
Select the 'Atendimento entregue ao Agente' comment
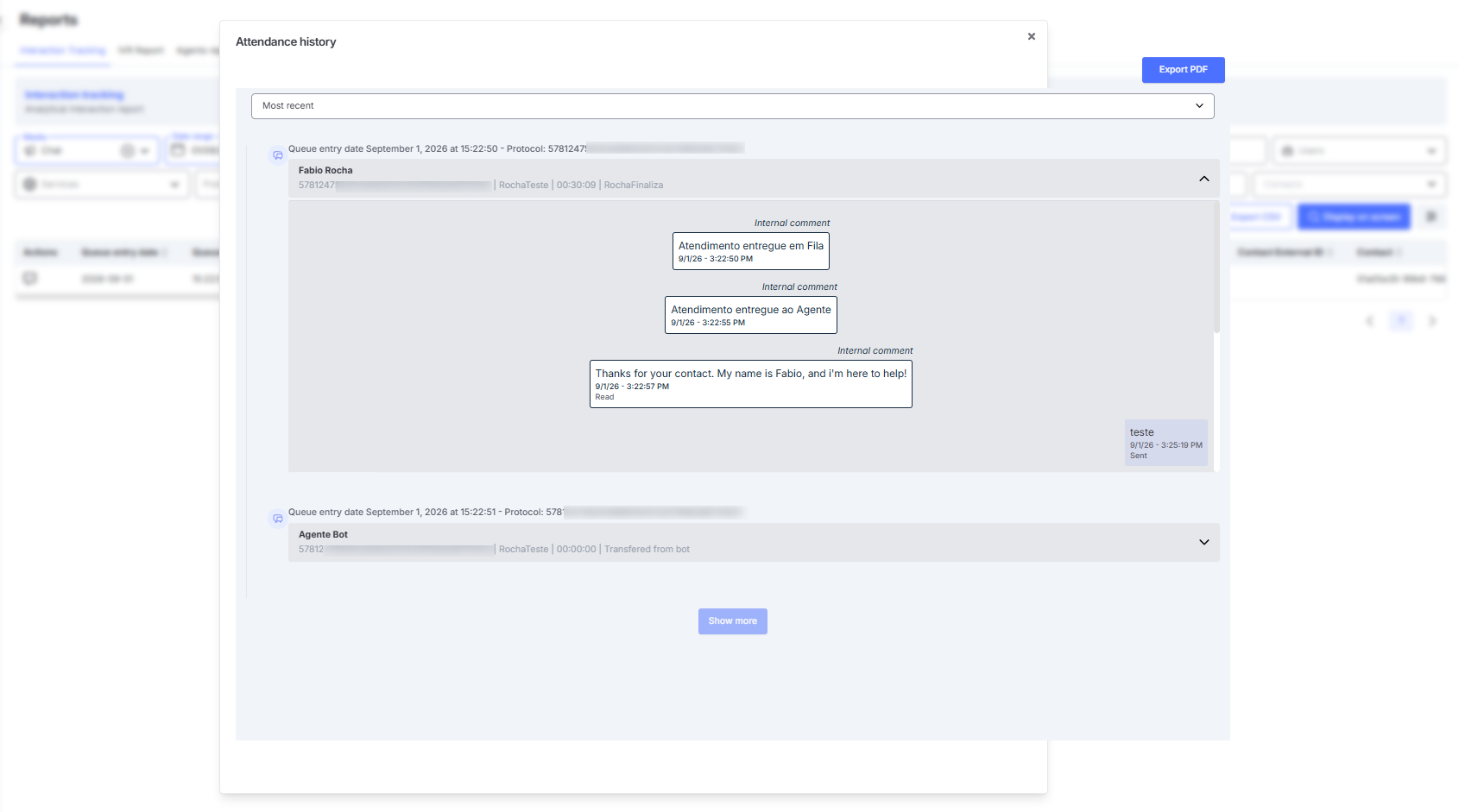pos(750,315)
